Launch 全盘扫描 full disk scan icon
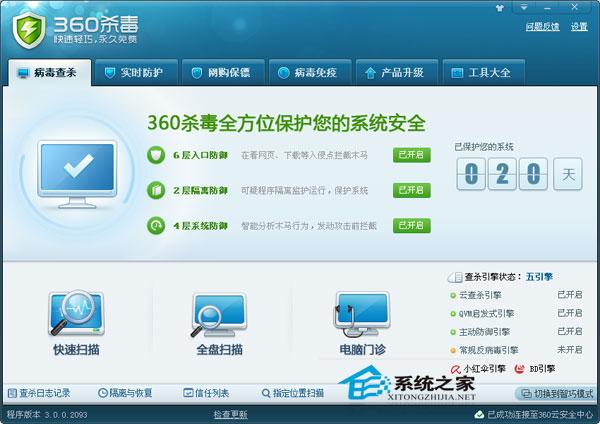The width and height of the screenshot is (600, 424). point(219,315)
